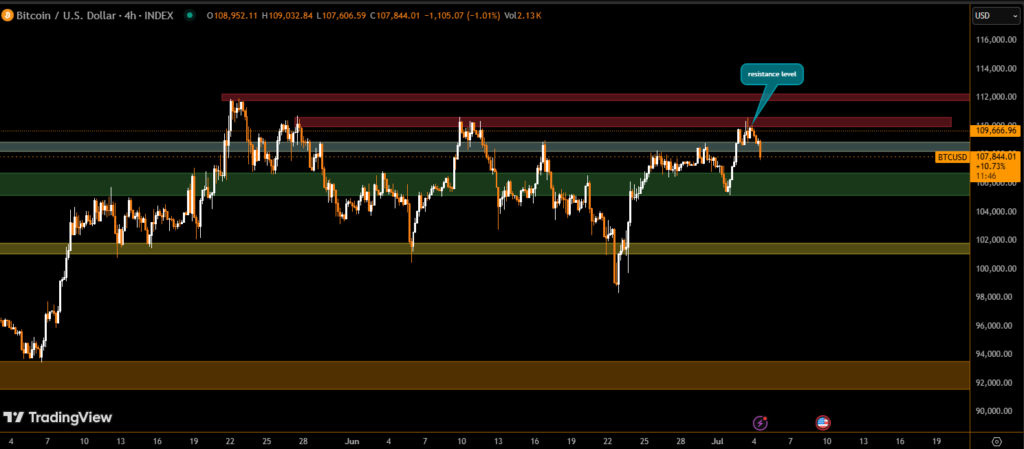Expand the USD currency dropdown
The image size is (1024, 449).
995,15
